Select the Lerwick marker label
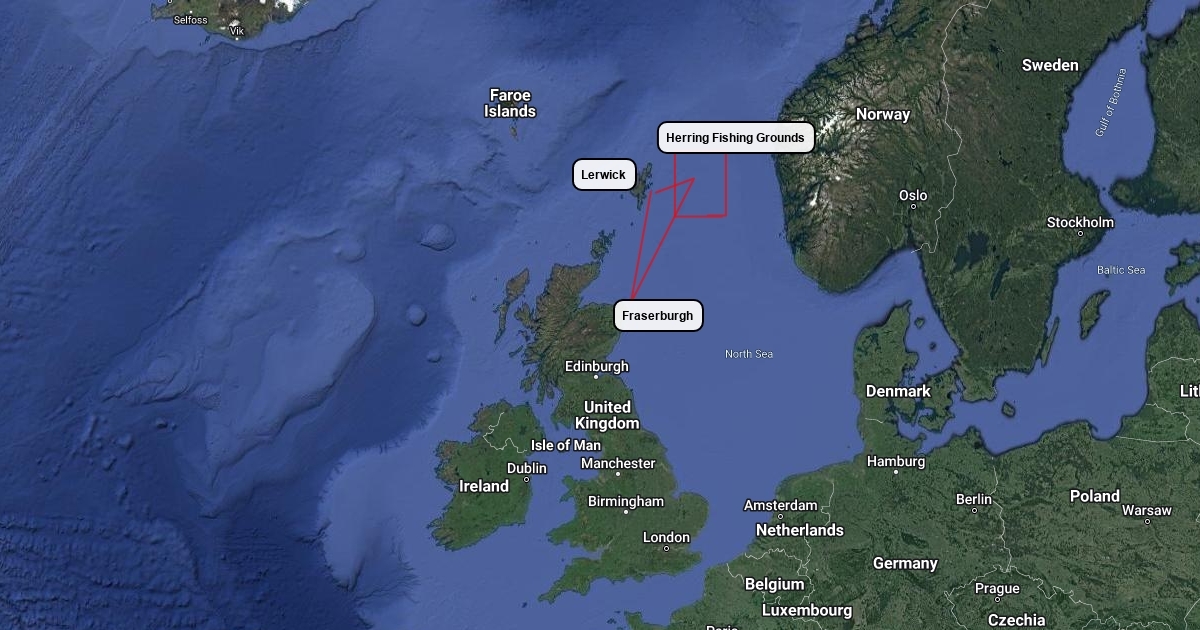 coord(603,175)
